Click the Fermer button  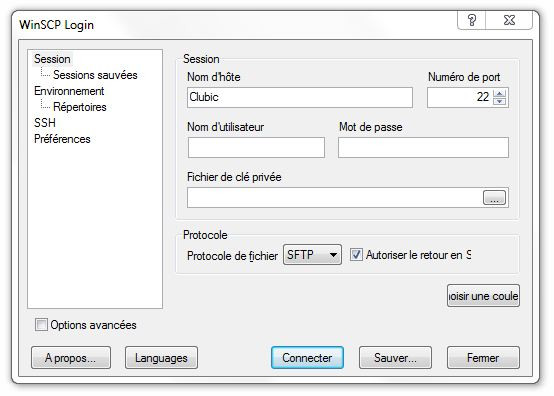[x=483, y=358]
